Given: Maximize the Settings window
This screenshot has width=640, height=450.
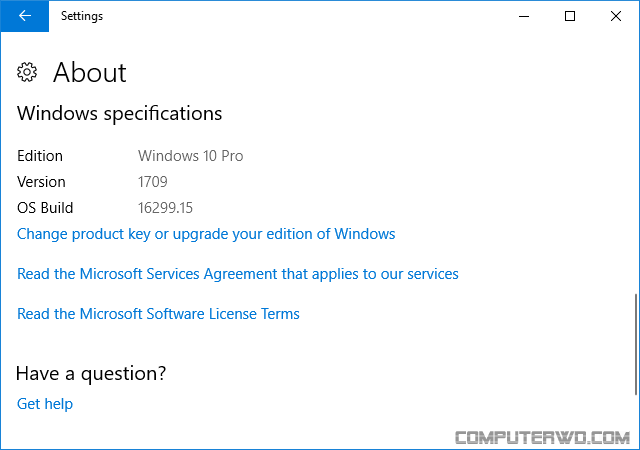Looking at the screenshot, I should 570,16.
